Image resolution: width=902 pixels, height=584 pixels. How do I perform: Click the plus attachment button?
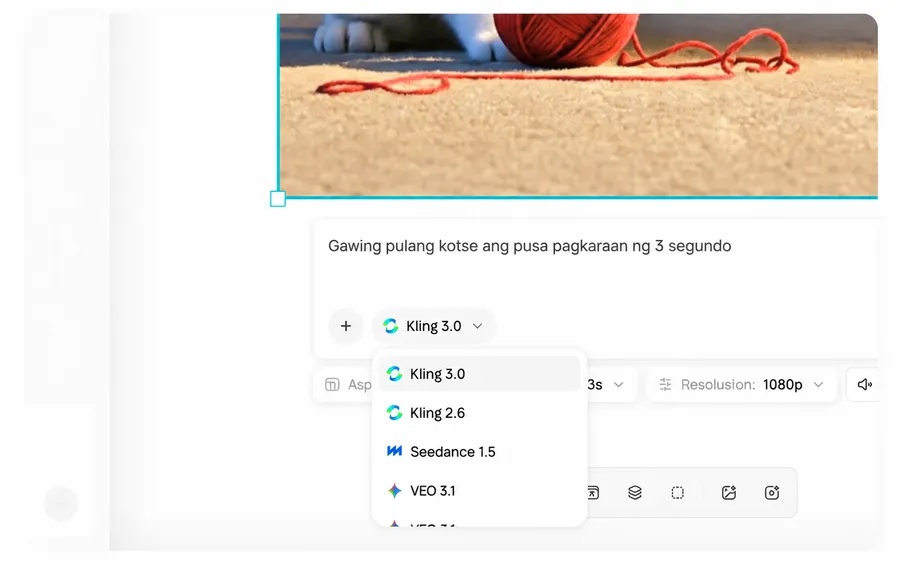[x=346, y=326]
